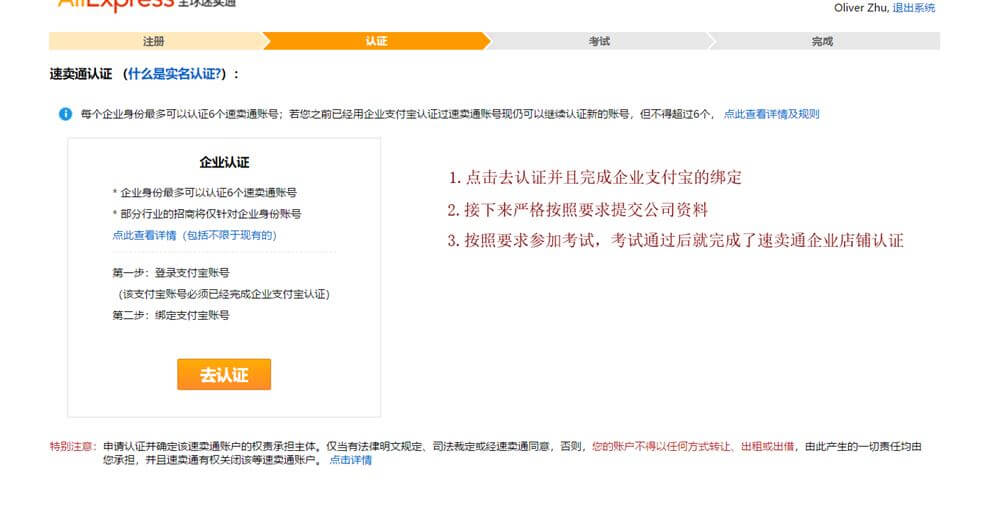
Task: Click the 速卖通认证 page heading
Action: (x=80, y=74)
